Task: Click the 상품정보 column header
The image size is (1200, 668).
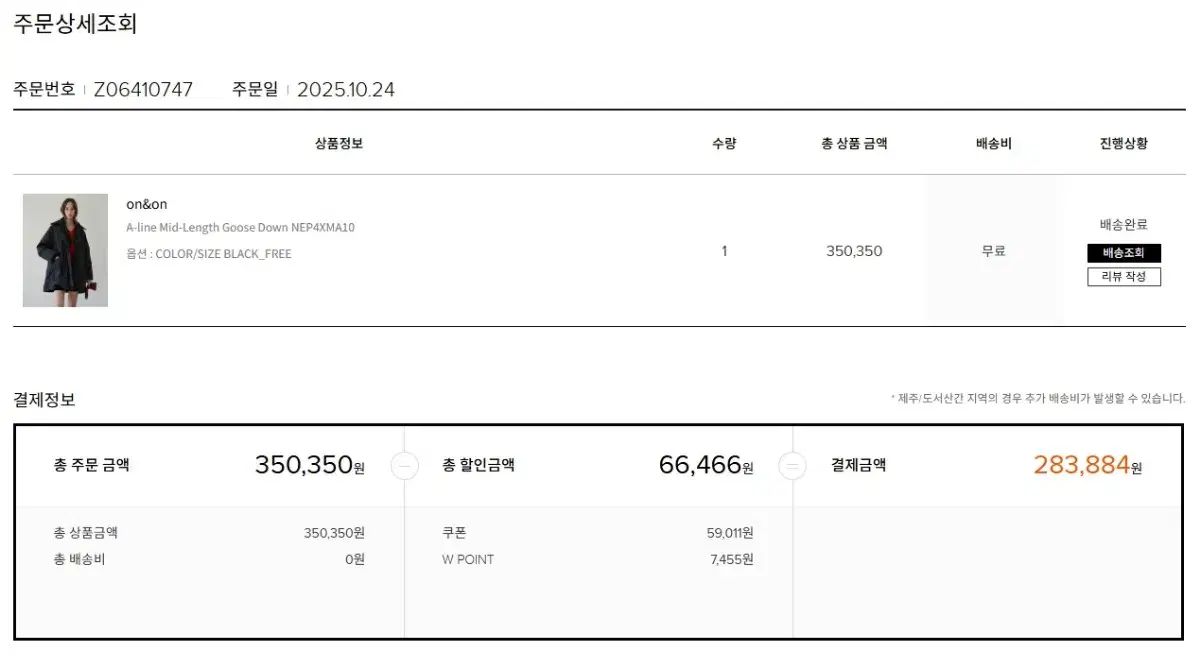Action: [339, 143]
